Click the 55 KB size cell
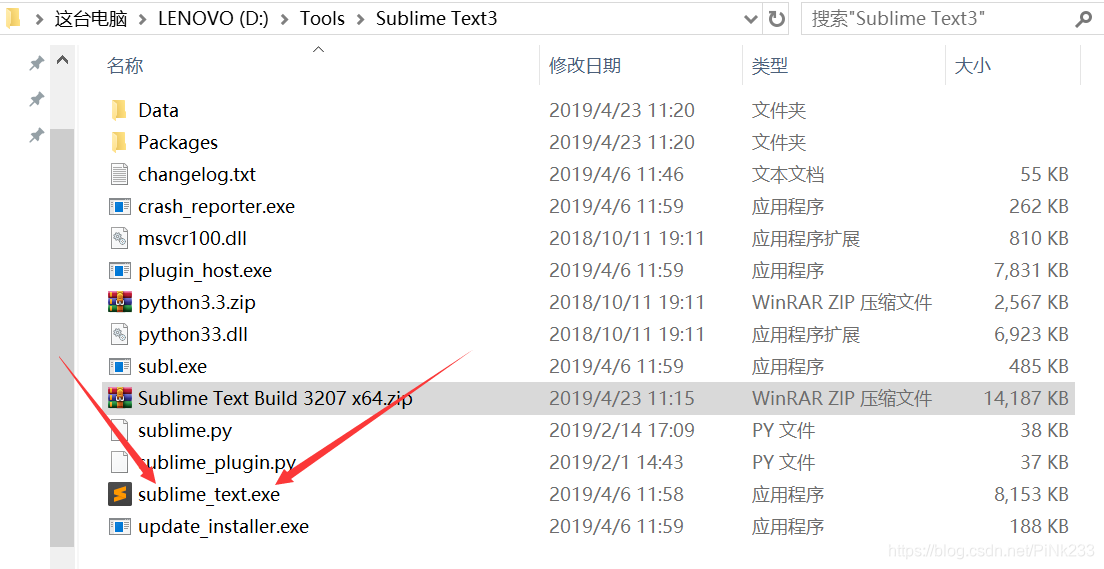This screenshot has width=1104, height=569. point(1045,175)
